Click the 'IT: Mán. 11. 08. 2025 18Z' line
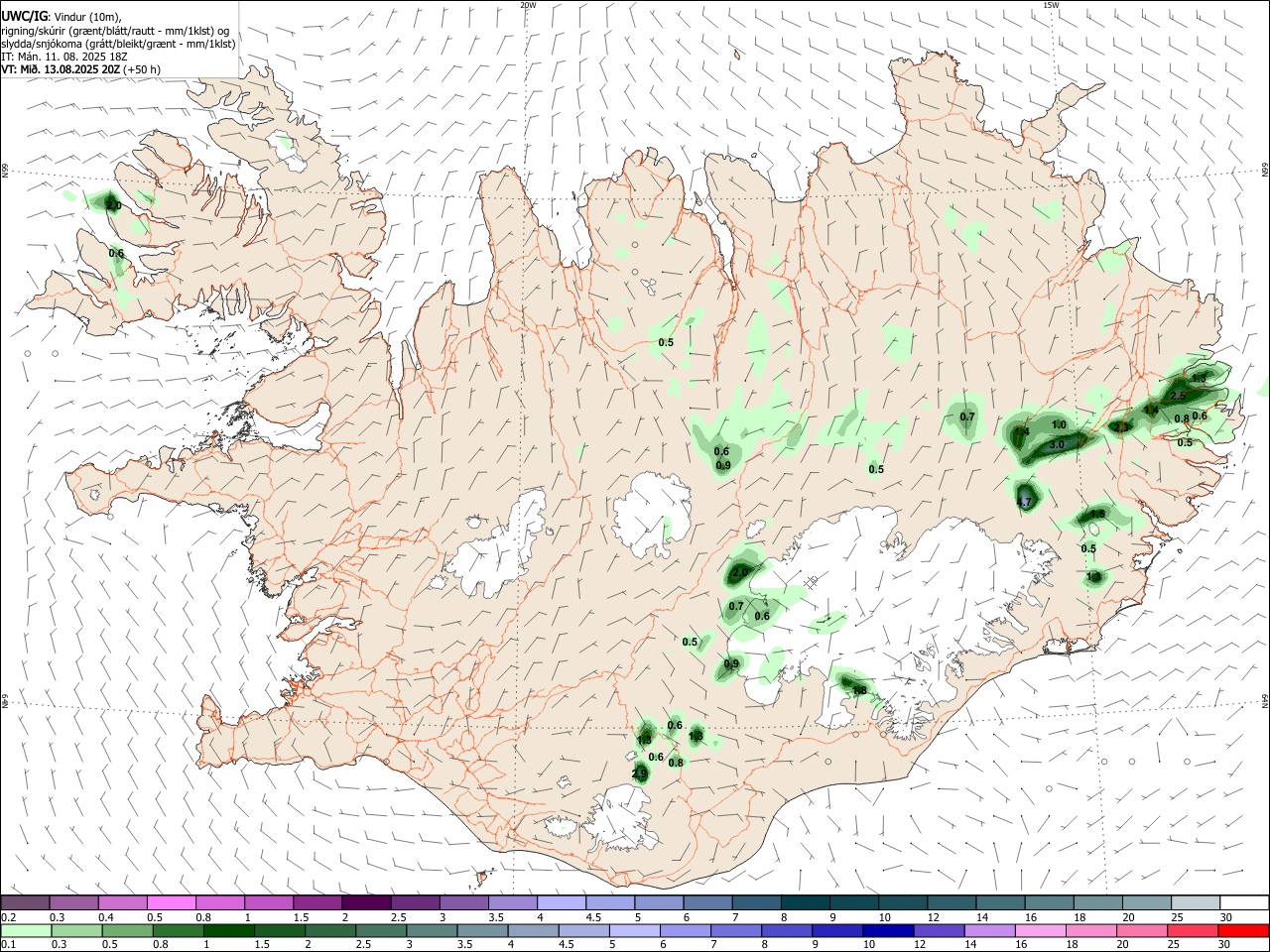Viewport: 1270px width, 952px height. (x=63, y=57)
